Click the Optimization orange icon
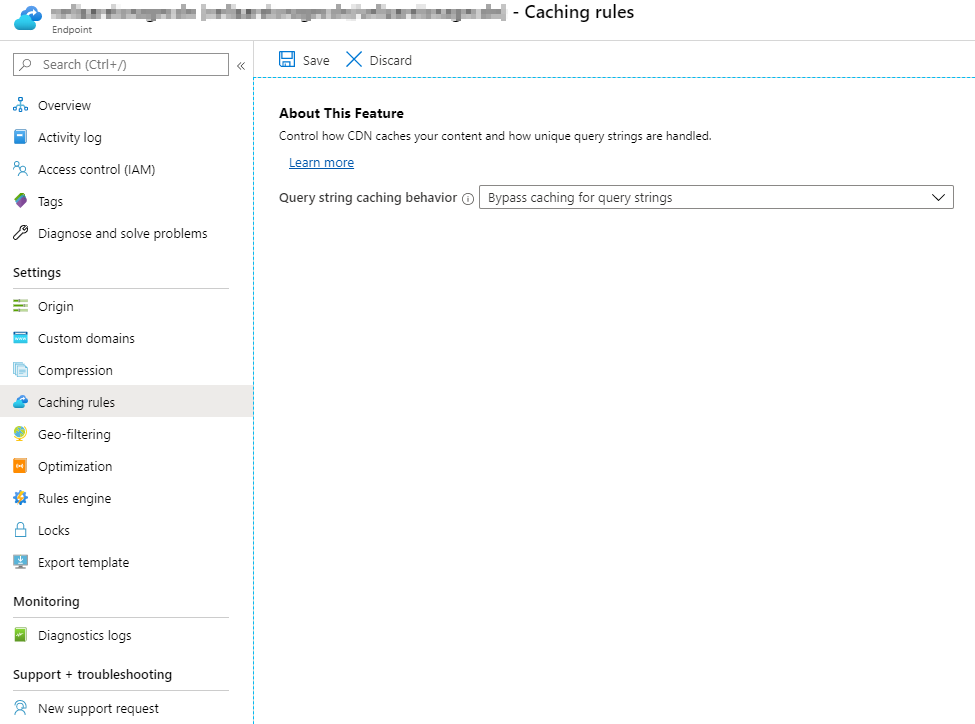The width and height of the screenshot is (975, 724). pos(21,465)
